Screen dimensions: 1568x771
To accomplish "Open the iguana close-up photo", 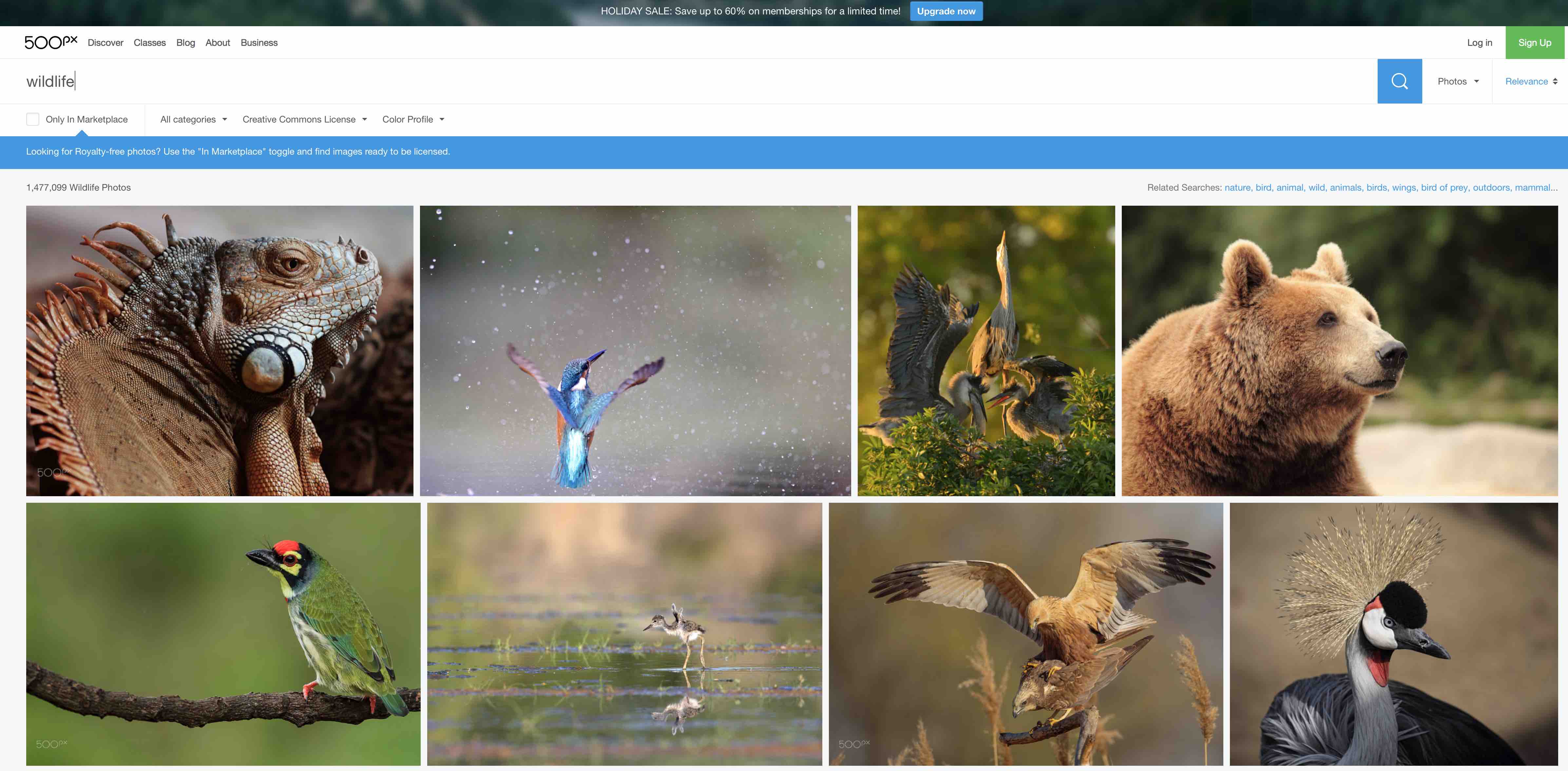I will tap(220, 350).
